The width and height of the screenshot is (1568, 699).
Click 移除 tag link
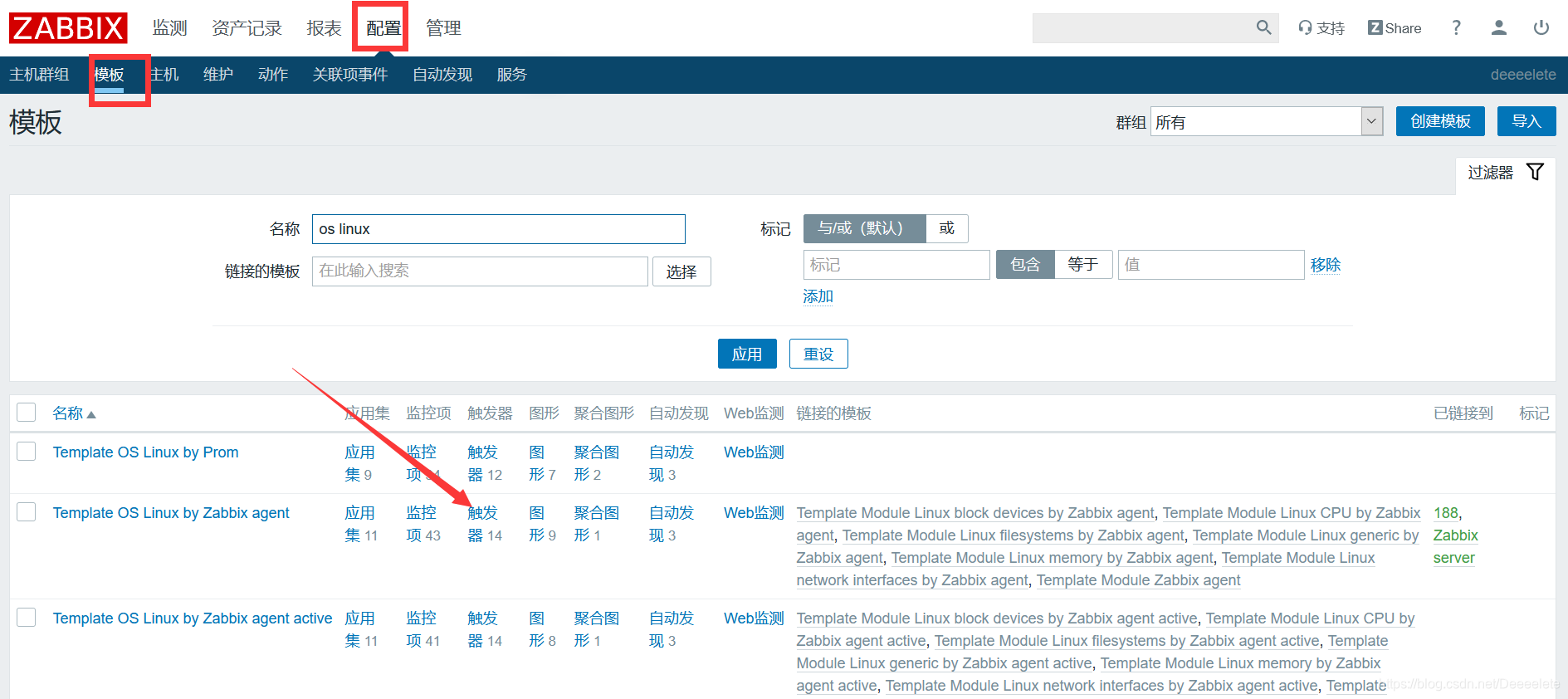(1326, 265)
